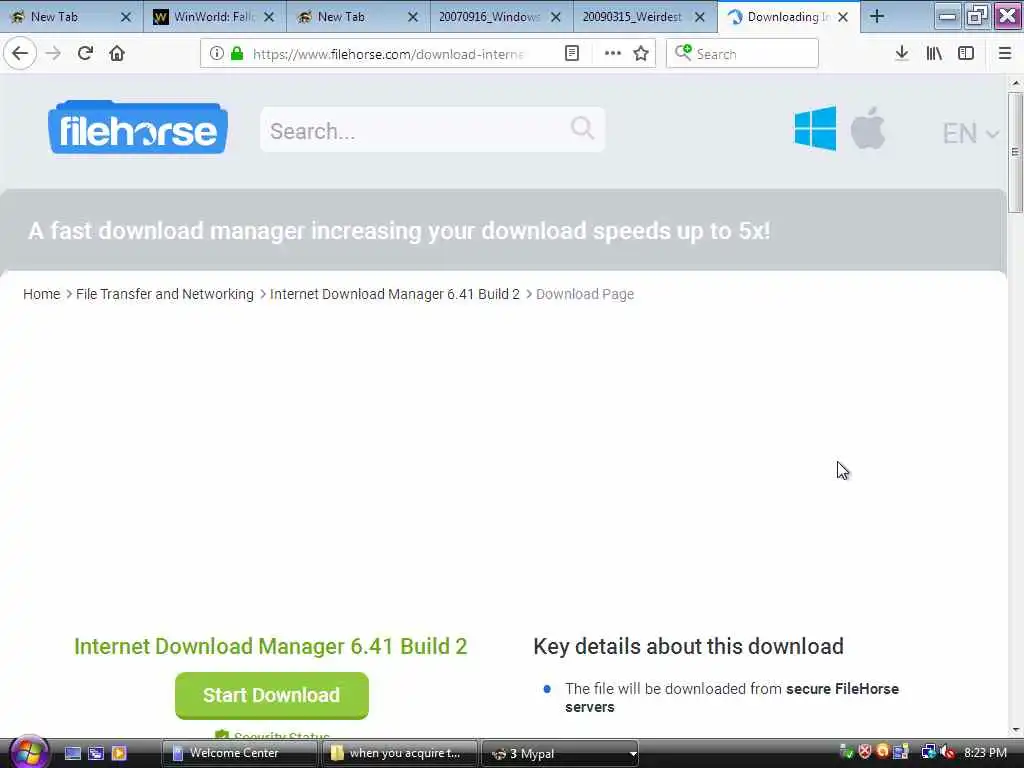Click the scrollbar down arrow
1024x768 pixels.
[1015, 730]
